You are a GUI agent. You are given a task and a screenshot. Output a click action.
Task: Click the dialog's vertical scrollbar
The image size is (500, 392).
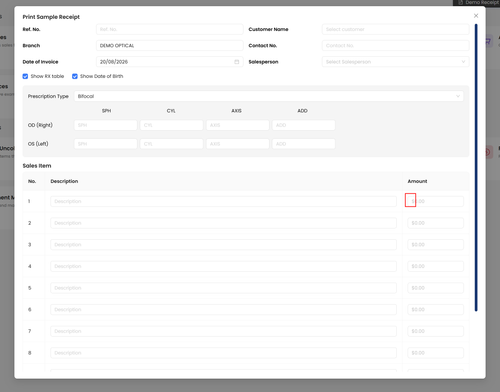click(476, 168)
